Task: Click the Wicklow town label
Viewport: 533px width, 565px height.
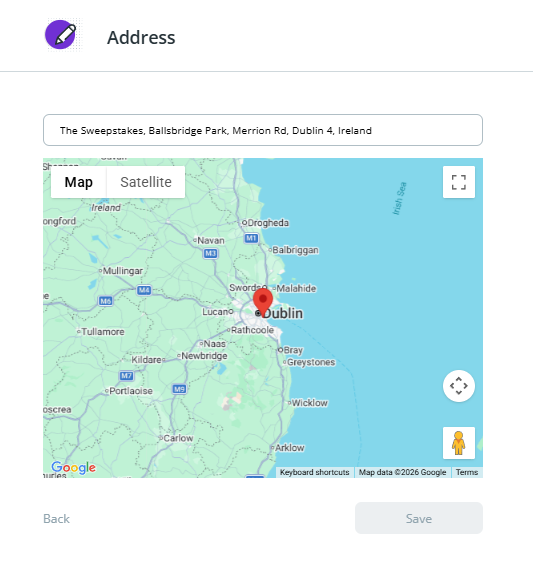Action: pos(310,403)
